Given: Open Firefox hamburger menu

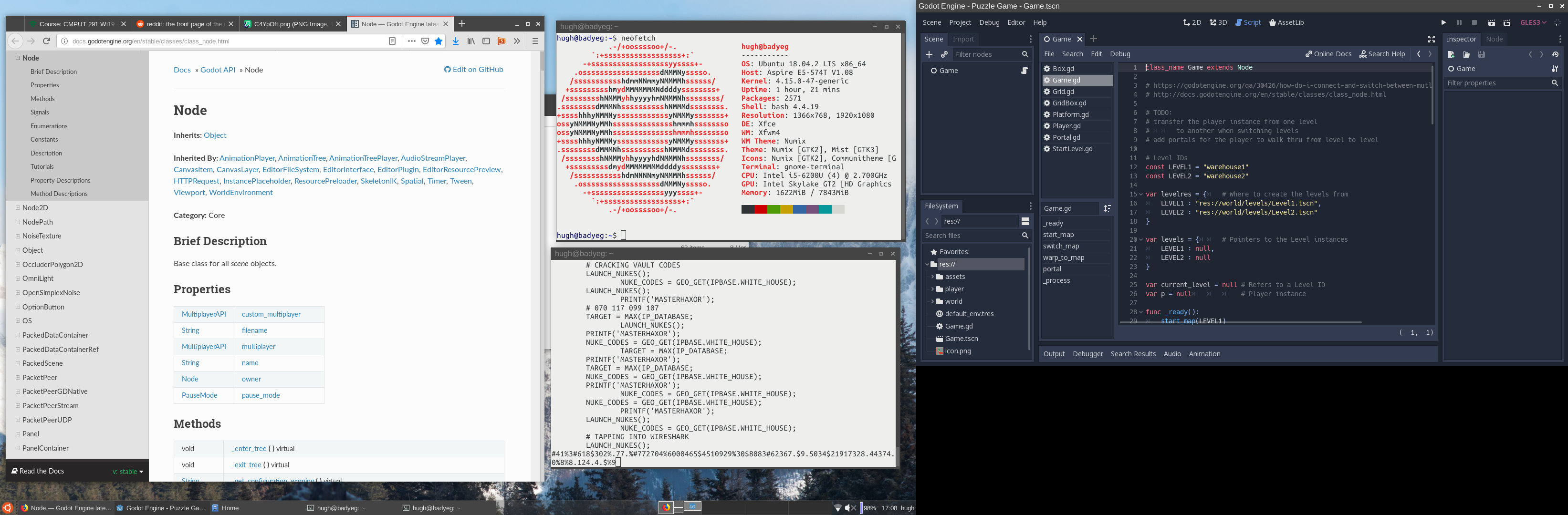Looking at the screenshot, I should (535, 41).
